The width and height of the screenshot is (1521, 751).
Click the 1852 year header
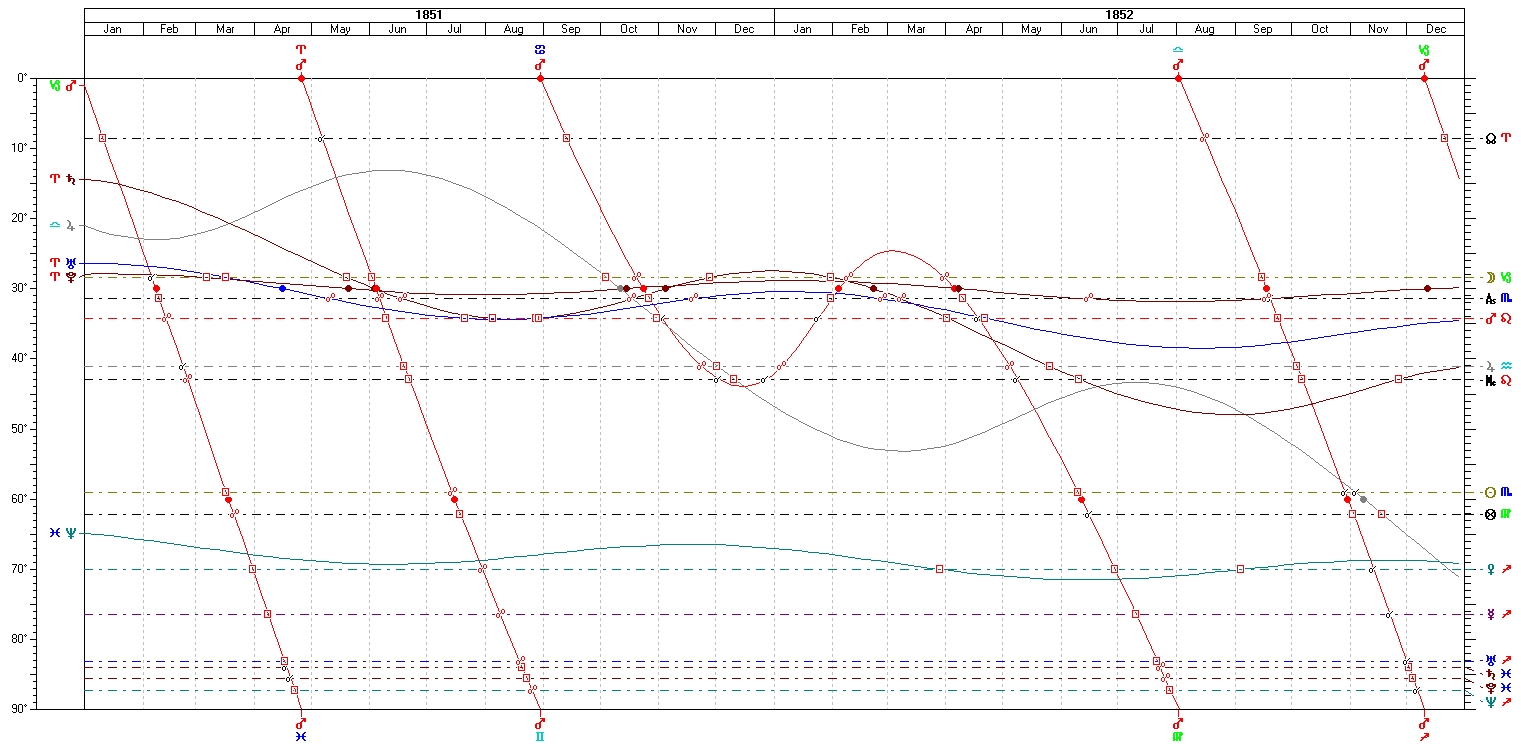(1119, 15)
